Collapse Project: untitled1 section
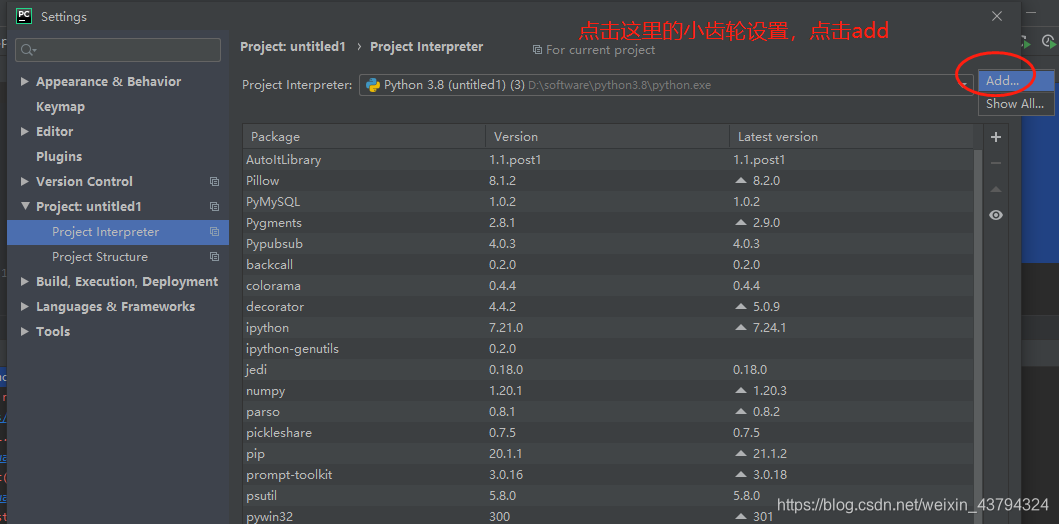 click(x=25, y=207)
